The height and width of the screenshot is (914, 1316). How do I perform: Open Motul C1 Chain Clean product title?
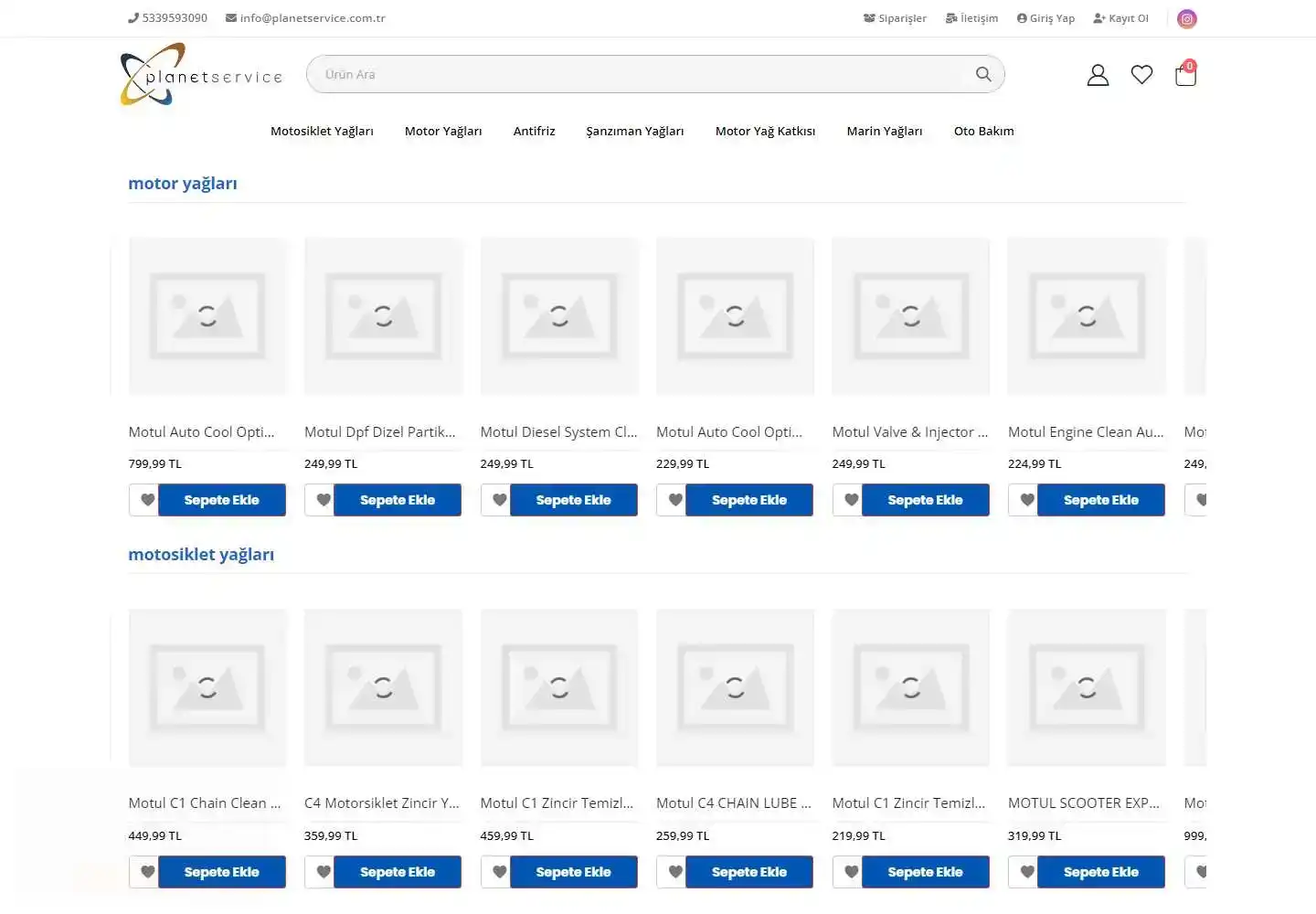pos(205,803)
